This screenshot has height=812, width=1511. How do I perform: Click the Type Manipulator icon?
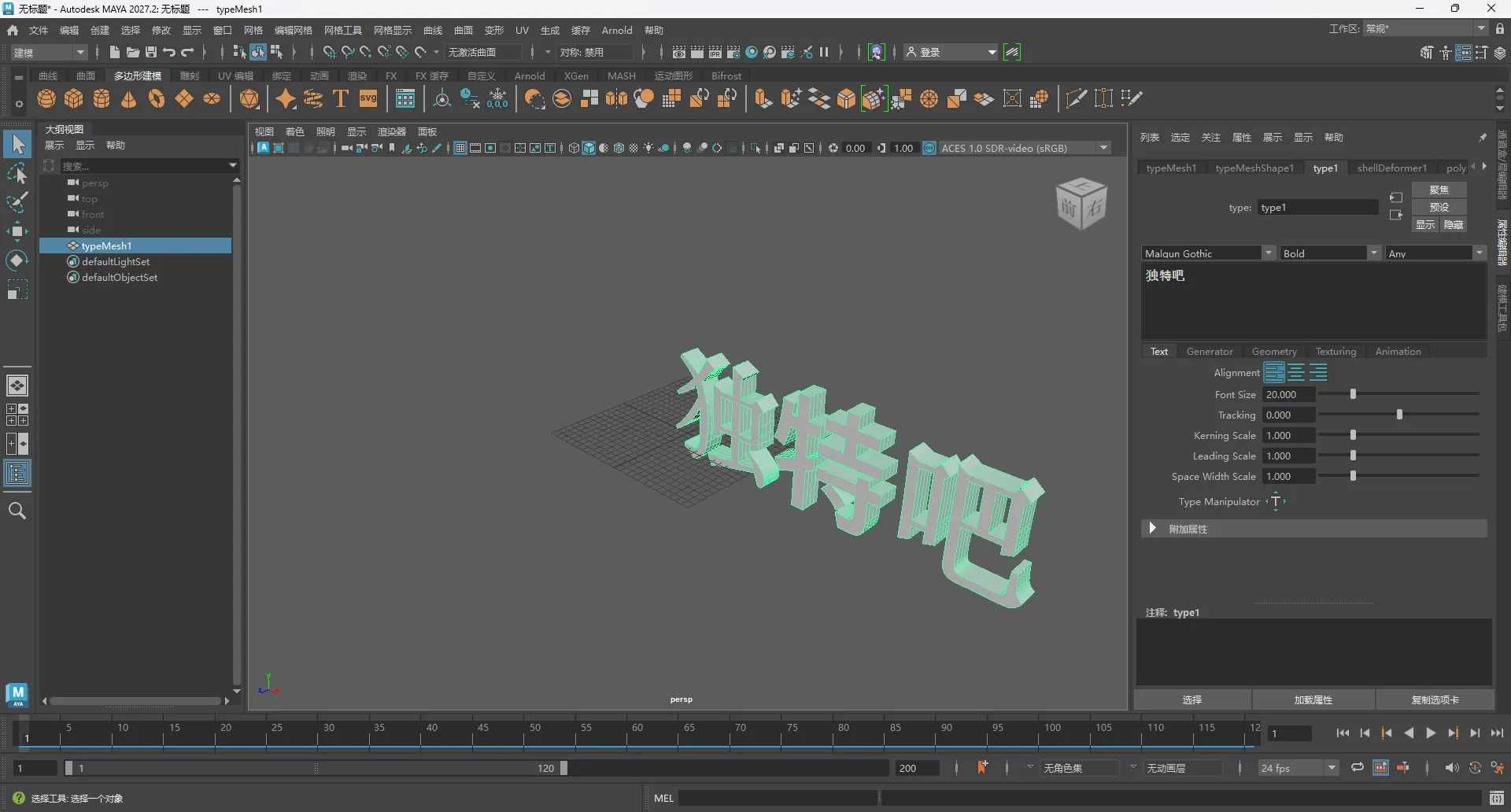(x=1276, y=501)
